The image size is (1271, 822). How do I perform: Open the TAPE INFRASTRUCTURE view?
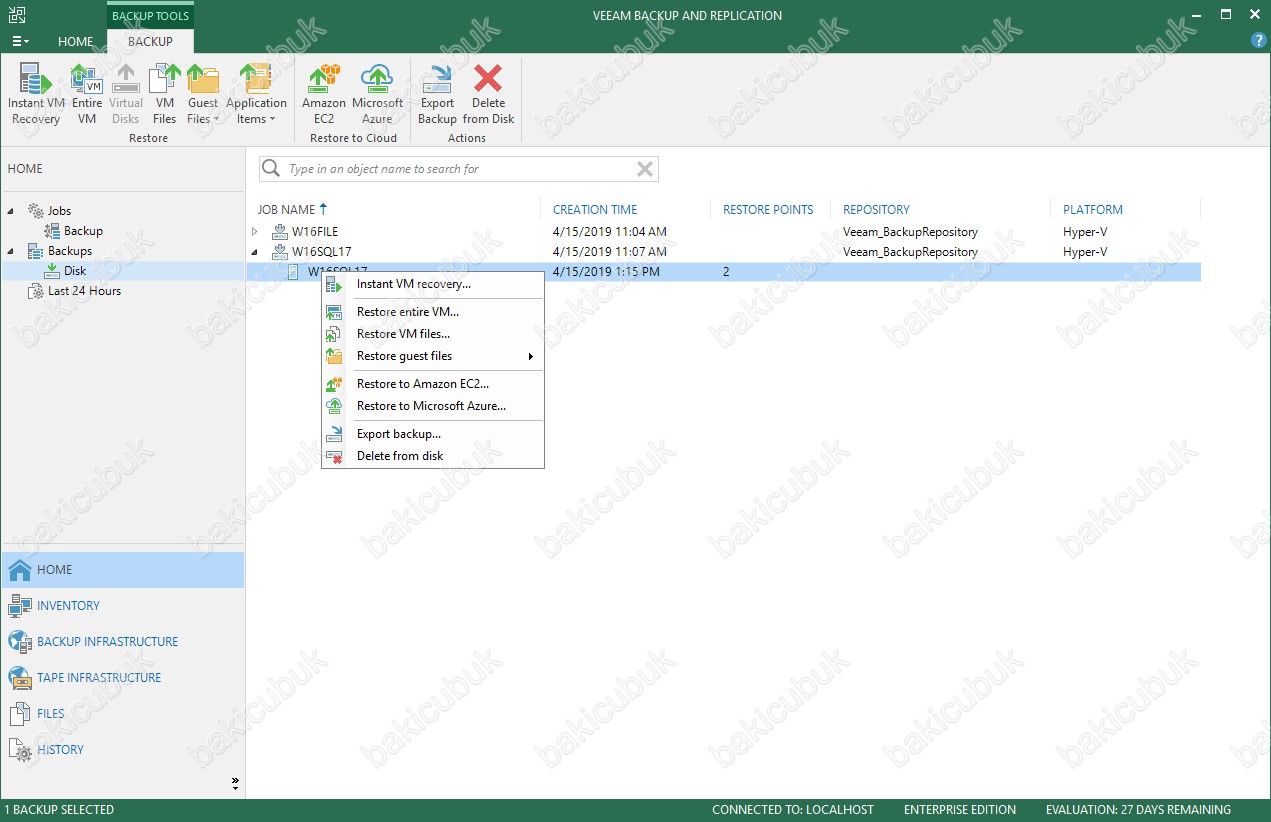[122, 678]
